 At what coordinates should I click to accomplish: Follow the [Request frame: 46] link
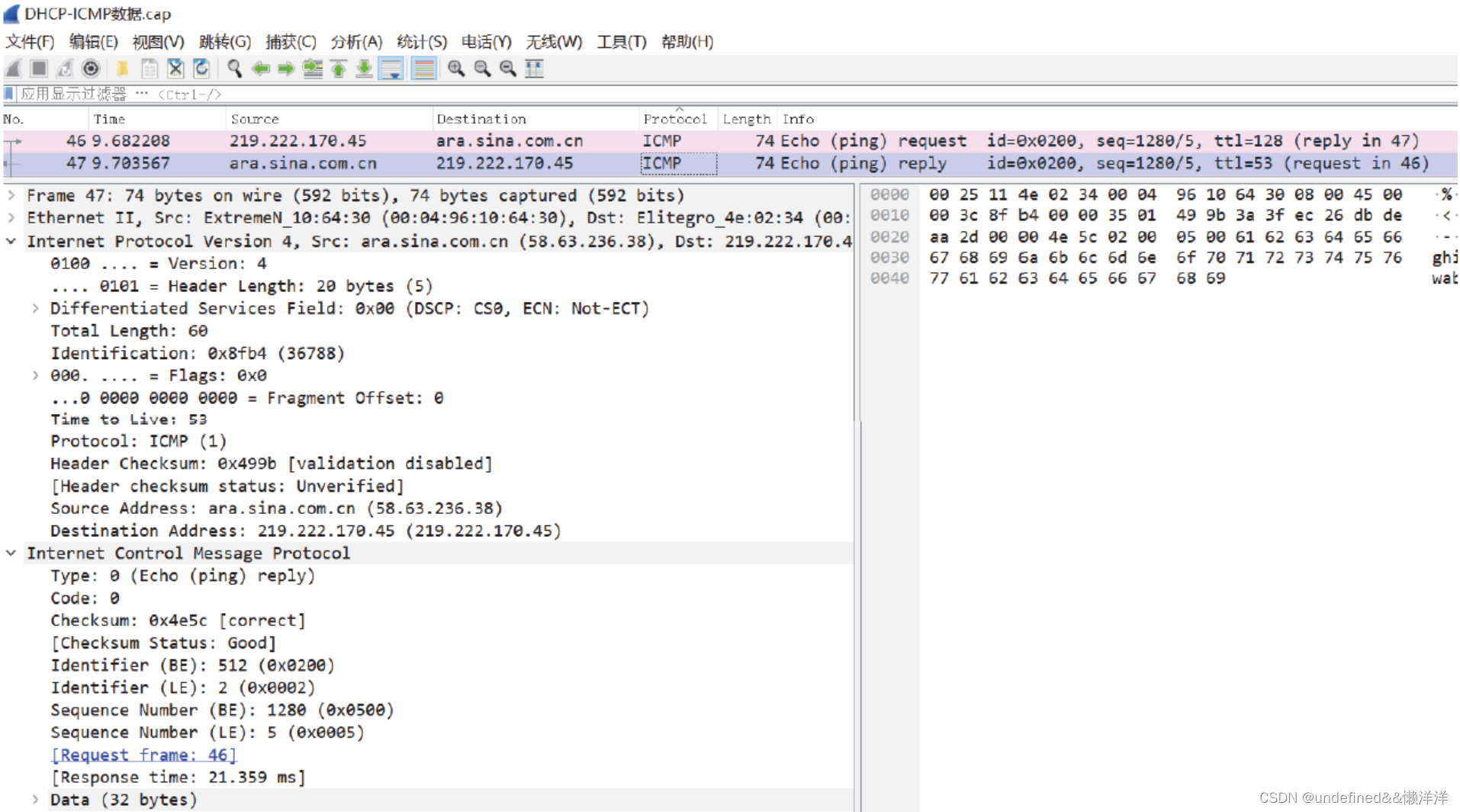pyautogui.click(x=143, y=755)
